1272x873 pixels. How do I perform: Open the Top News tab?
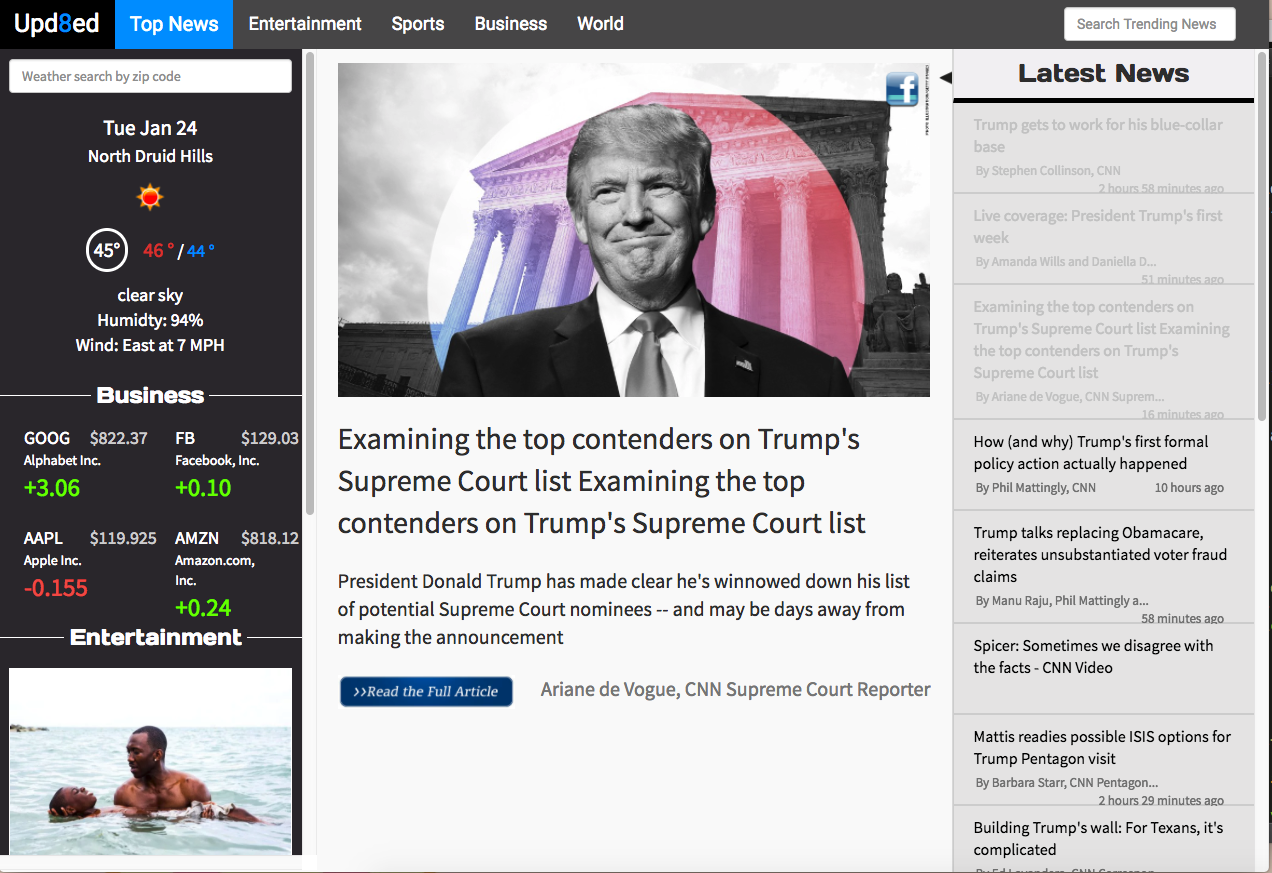[174, 24]
